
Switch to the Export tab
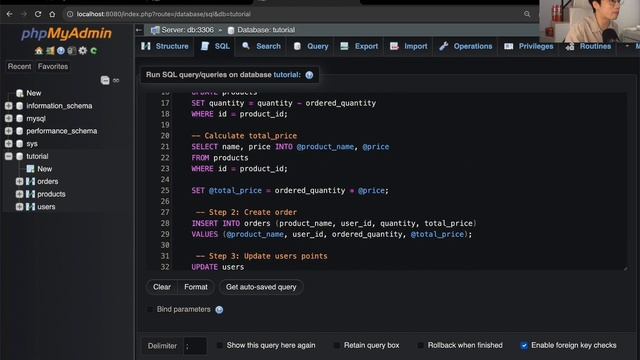click(x=359, y=46)
